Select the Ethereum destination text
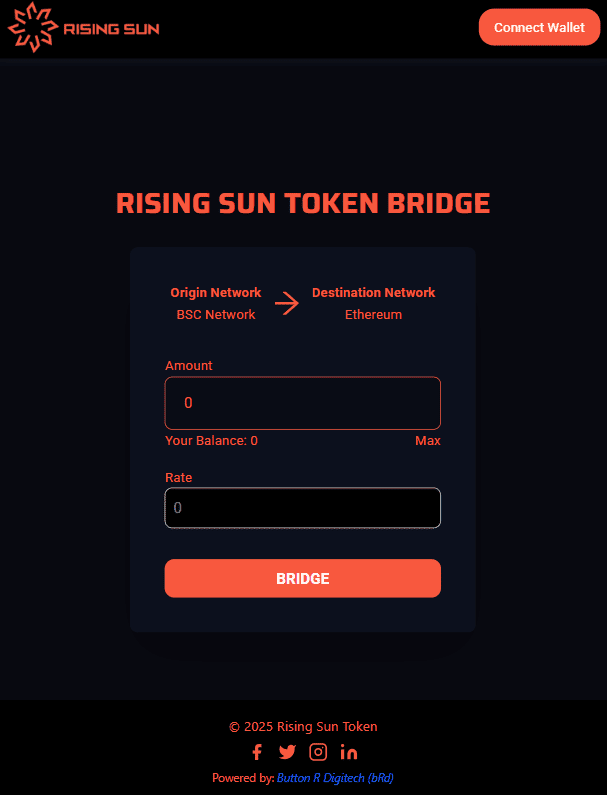This screenshot has height=795, width=607. pyautogui.click(x=373, y=315)
